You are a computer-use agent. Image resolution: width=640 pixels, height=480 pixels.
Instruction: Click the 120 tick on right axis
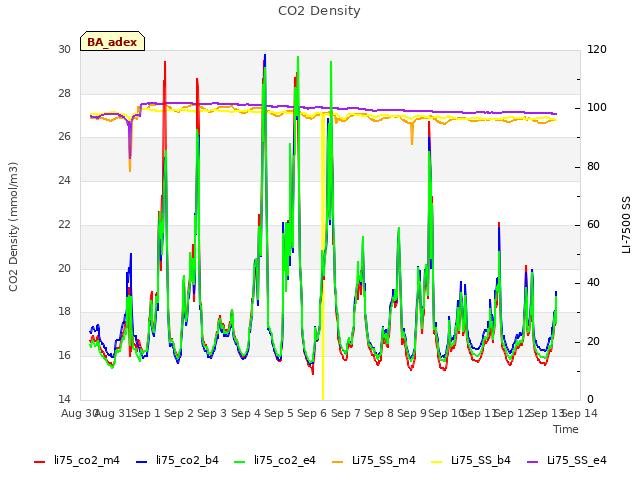(597, 50)
